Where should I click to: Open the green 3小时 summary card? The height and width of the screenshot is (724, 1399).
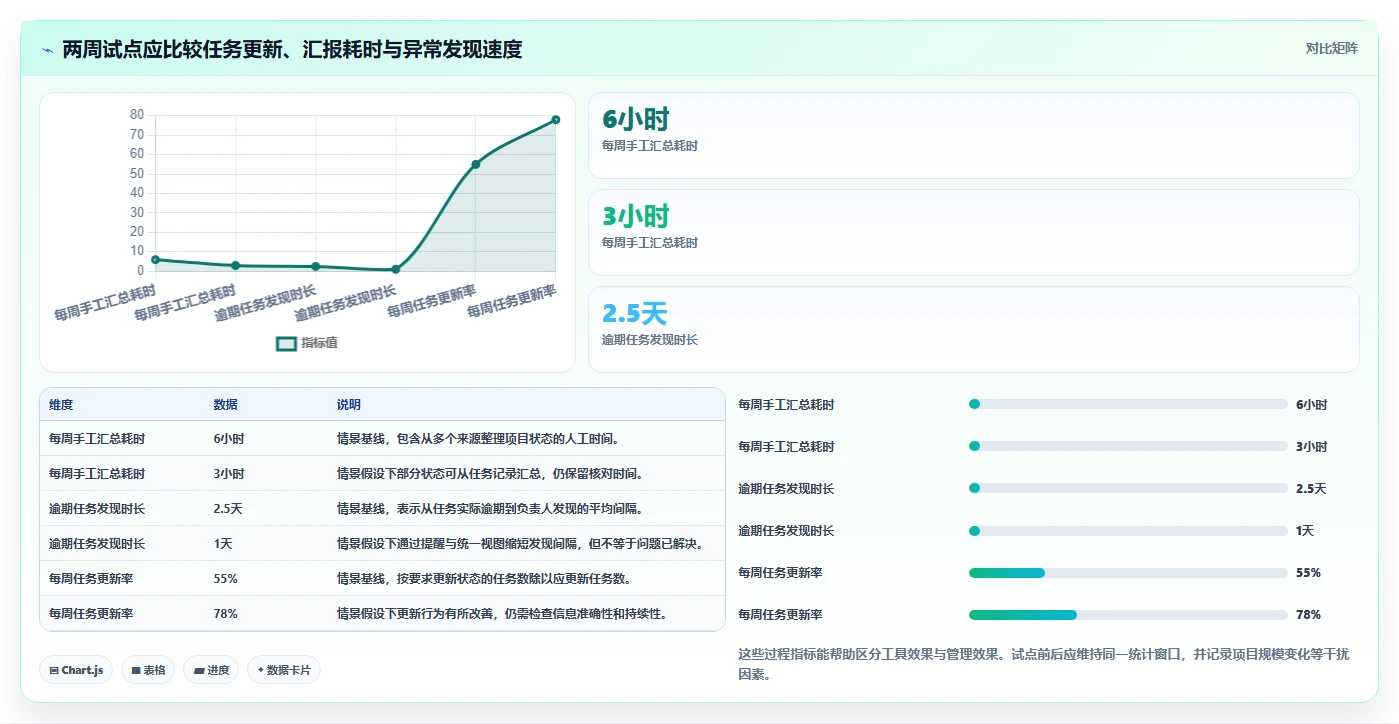973,232
